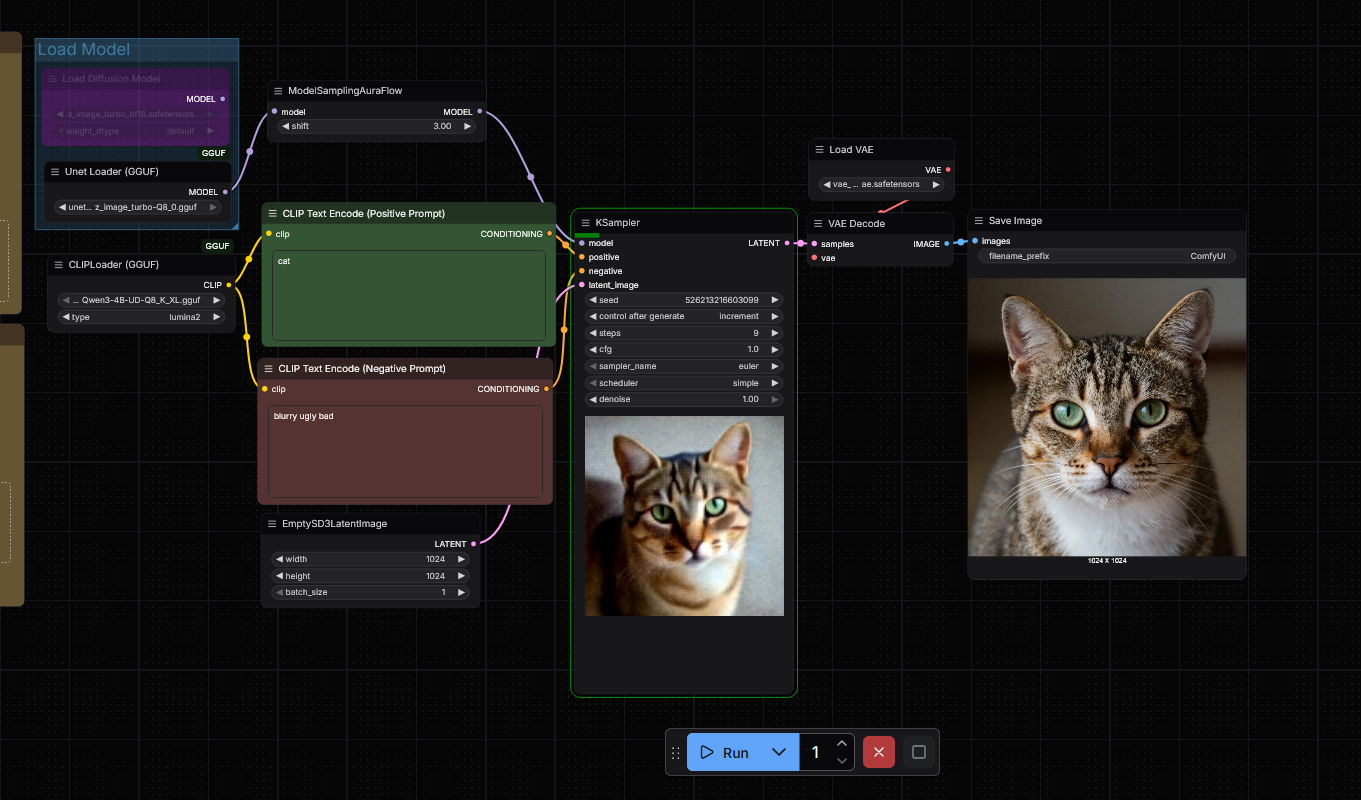Click the denoise value field in KSampler
The image size is (1361, 800).
[x=684, y=399]
